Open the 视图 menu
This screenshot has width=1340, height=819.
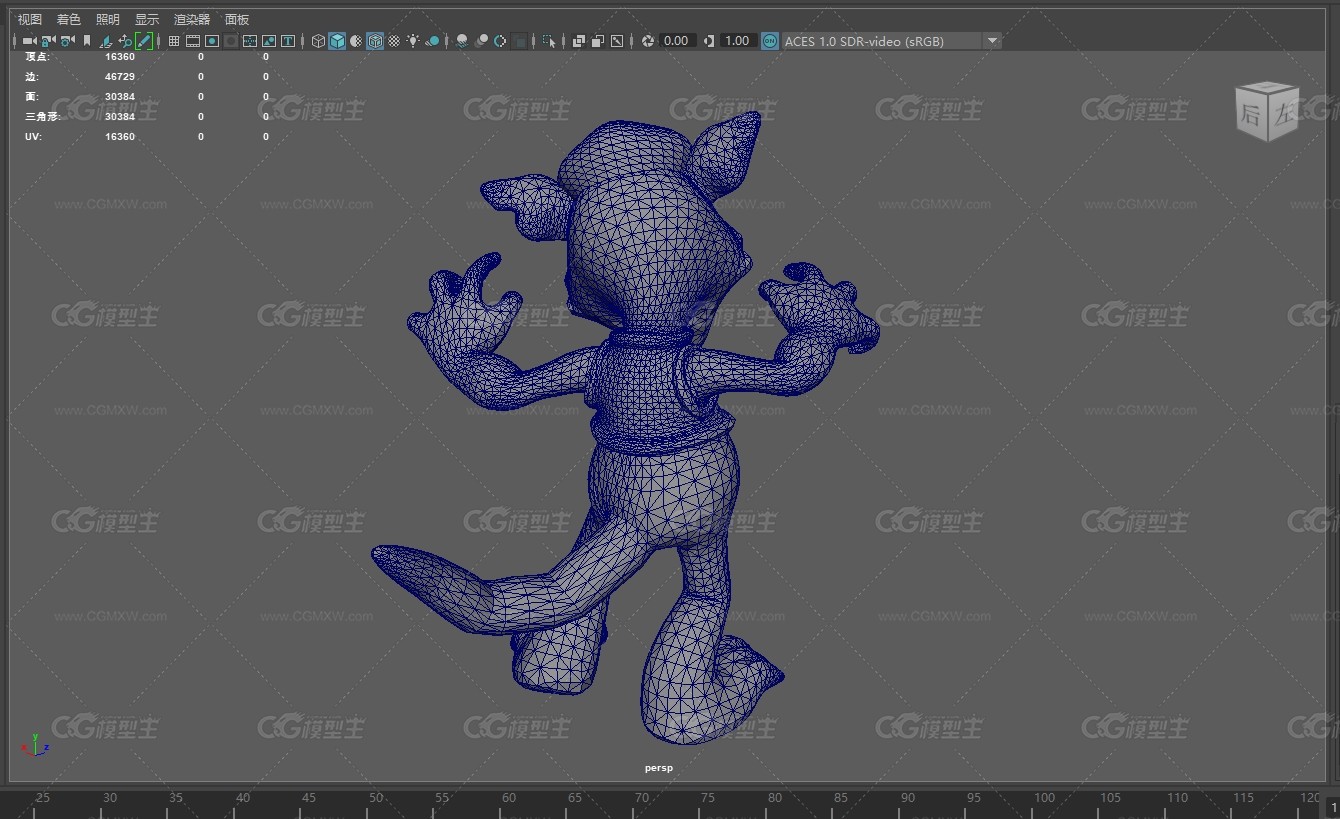30,19
